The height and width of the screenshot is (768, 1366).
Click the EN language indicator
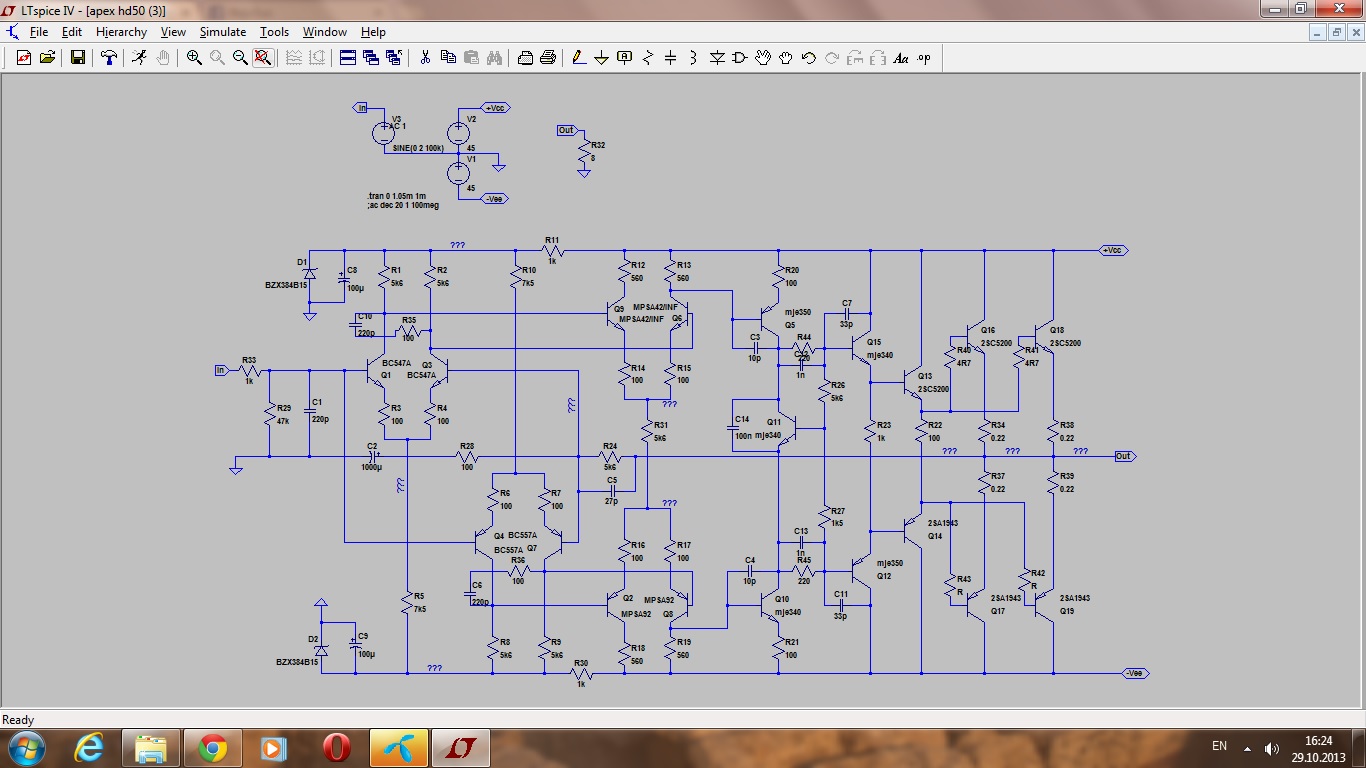pos(1219,746)
